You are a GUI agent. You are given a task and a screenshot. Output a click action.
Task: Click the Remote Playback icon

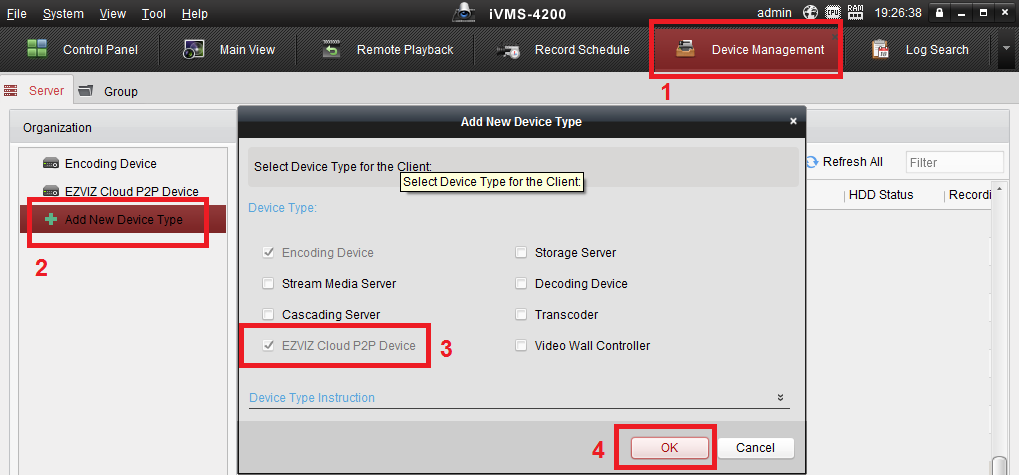(333, 49)
